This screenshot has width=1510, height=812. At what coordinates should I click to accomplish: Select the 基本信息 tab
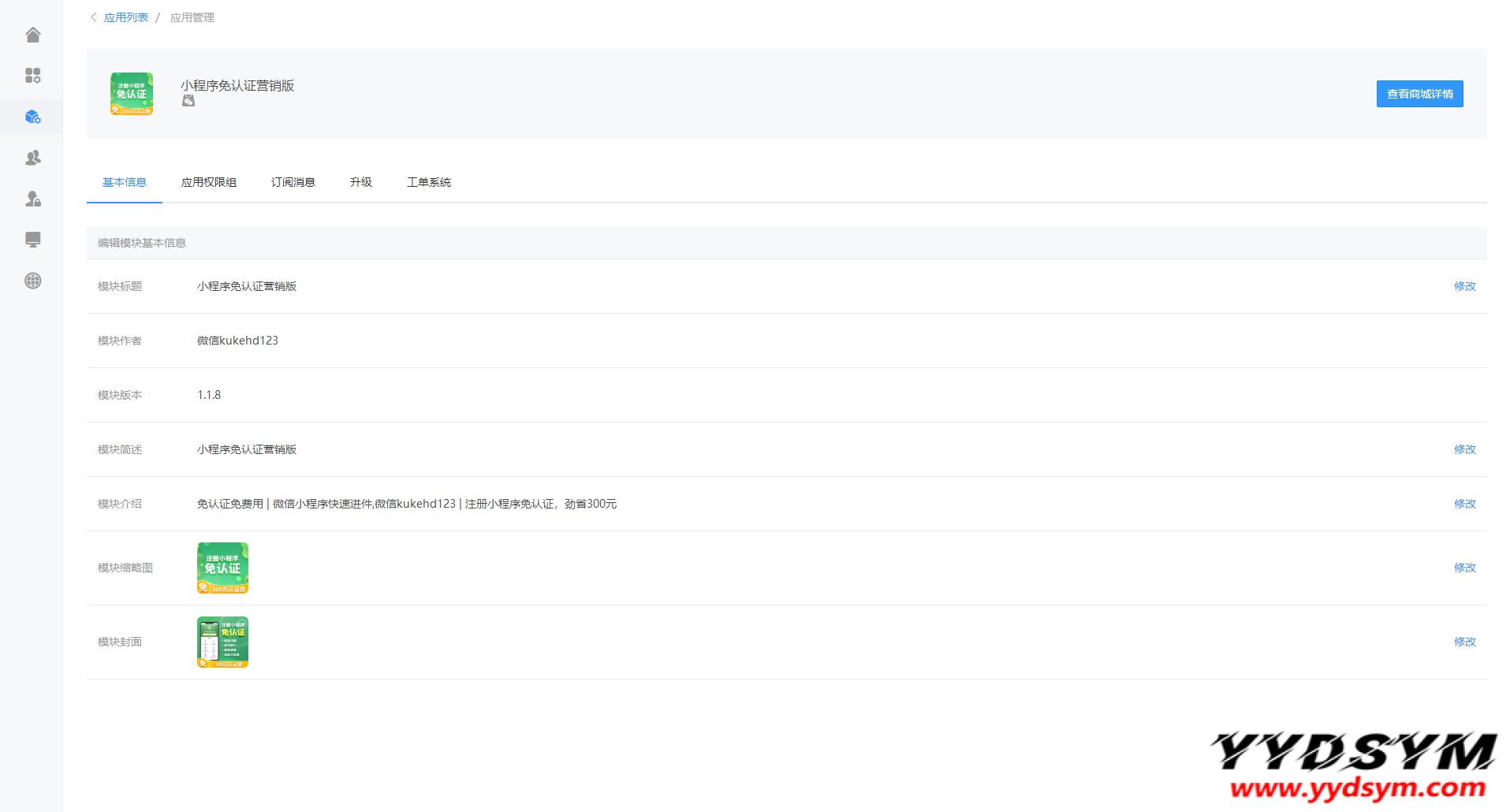125,182
